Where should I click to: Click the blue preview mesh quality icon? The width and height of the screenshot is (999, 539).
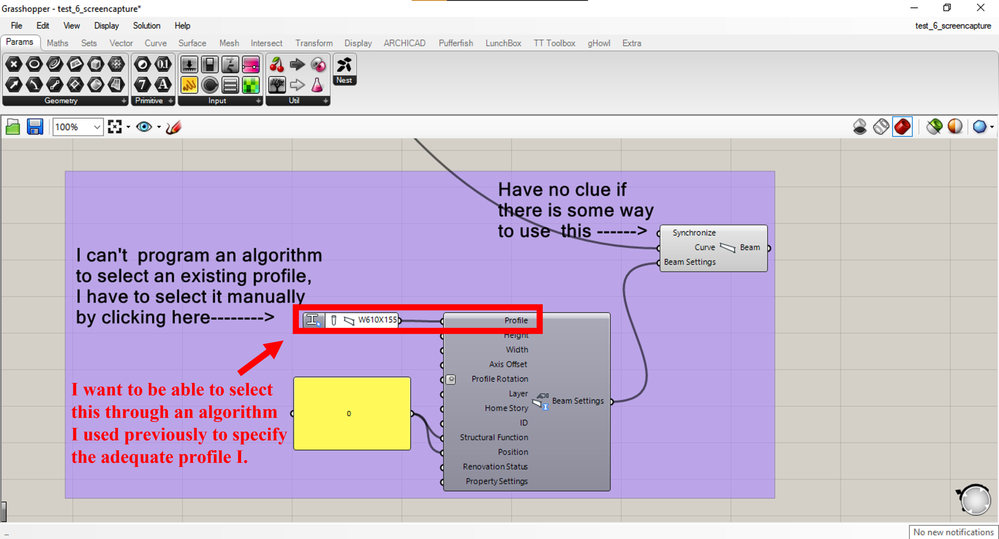(979, 127)
